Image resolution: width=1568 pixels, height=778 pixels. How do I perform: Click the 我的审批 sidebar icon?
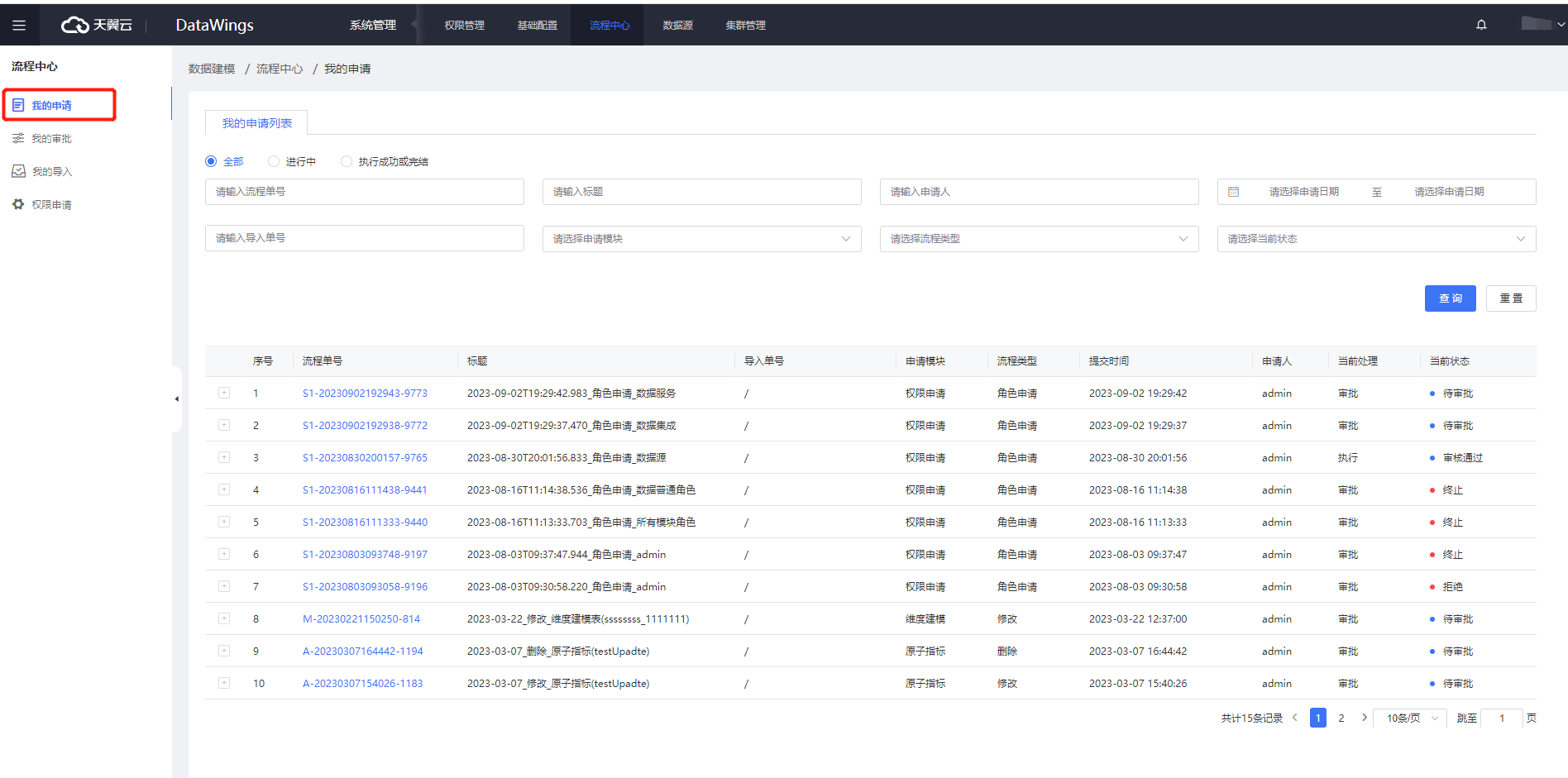18,138
